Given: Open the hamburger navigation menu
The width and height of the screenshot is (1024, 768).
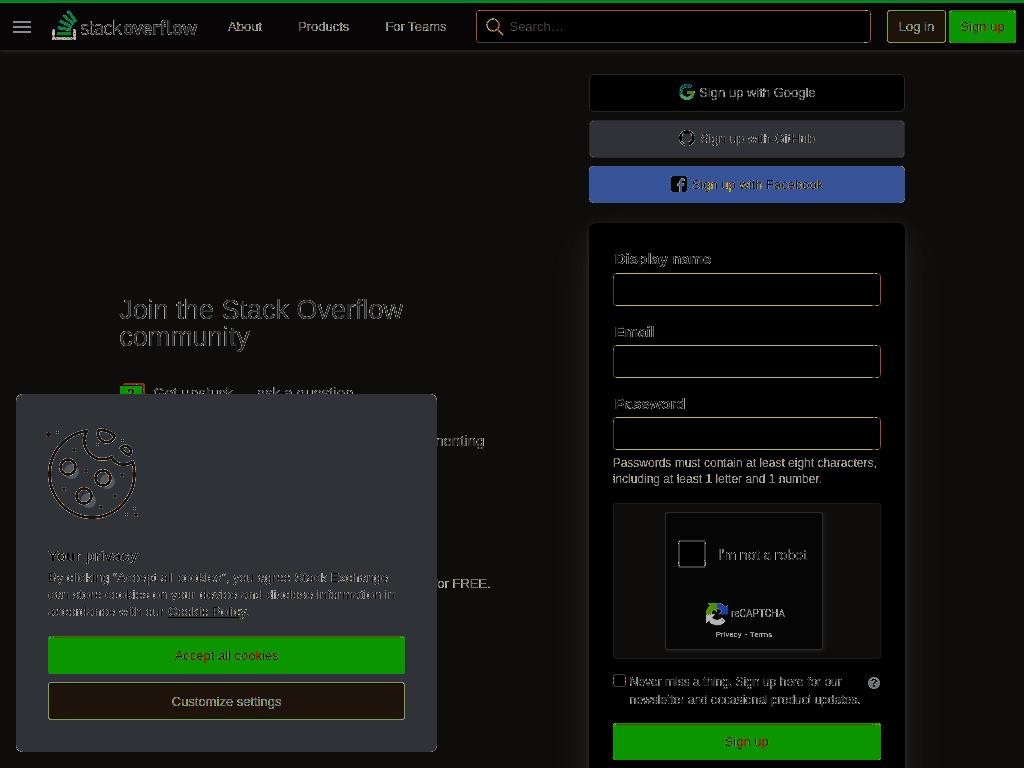Looking at the screenshot, I should (22, 27).
